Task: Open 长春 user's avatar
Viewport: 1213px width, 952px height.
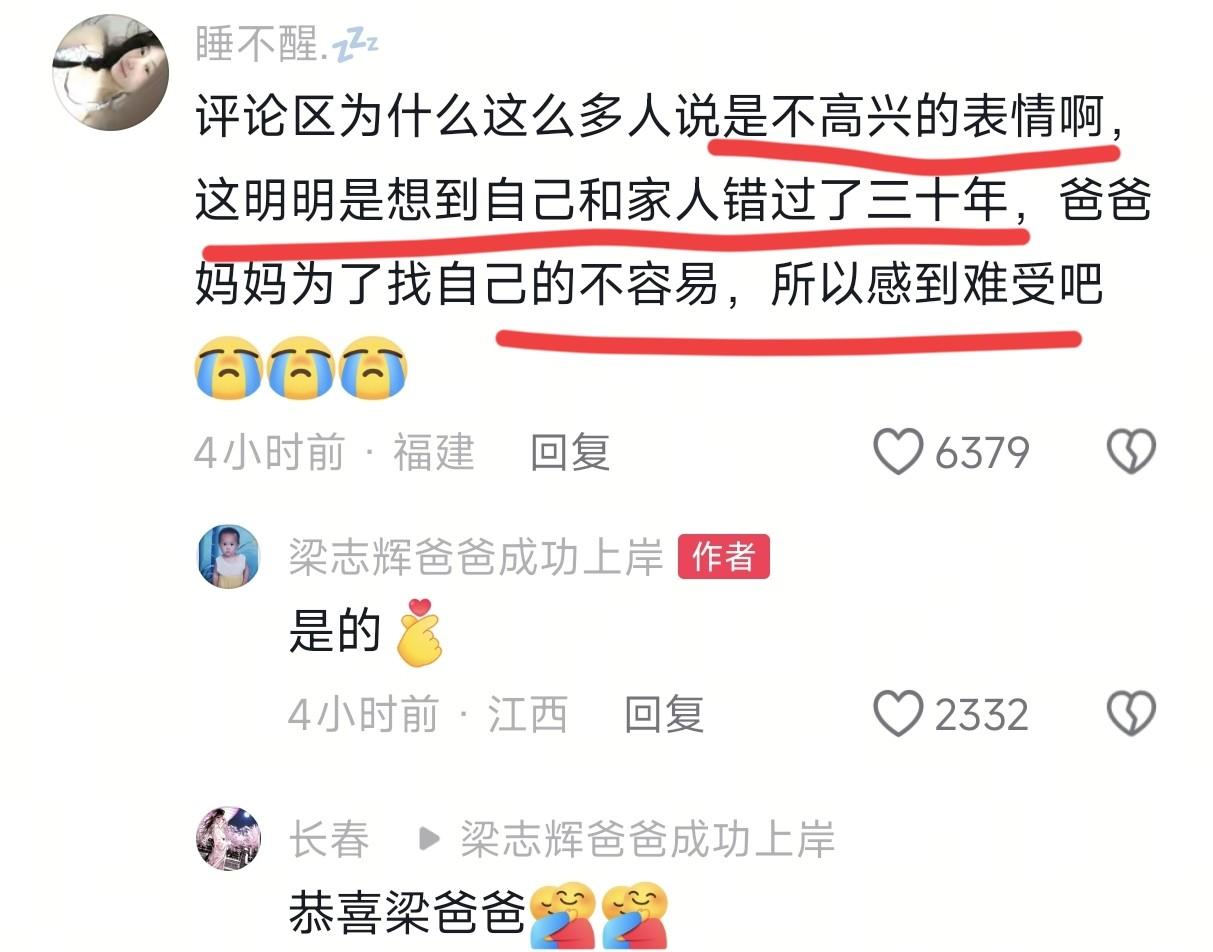Action: [229, 838]
